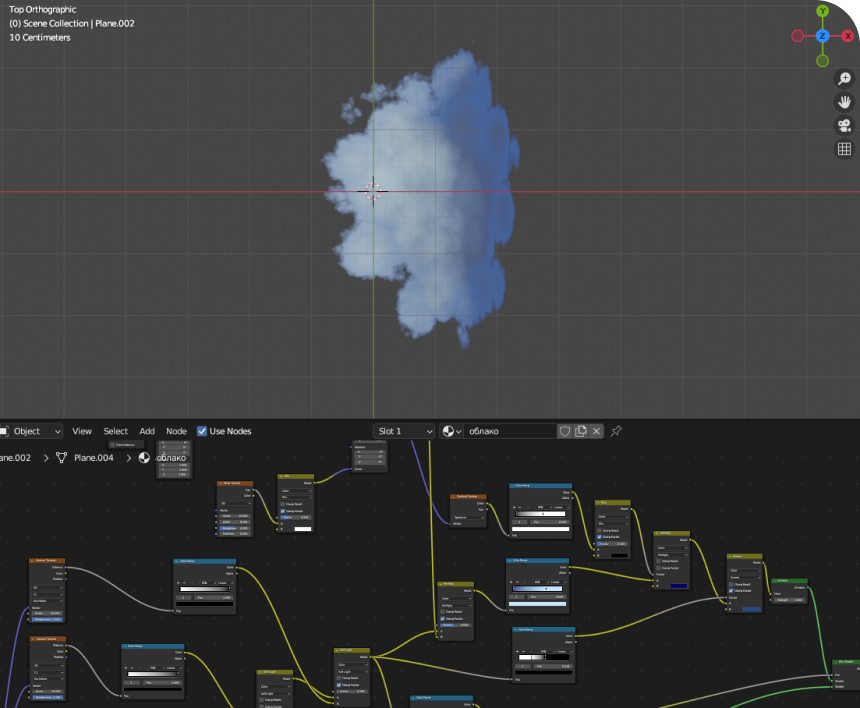Pin the node tree with pin icon
Image resolution: width=860 pixels, height=708 pixels.
point(616,431)
